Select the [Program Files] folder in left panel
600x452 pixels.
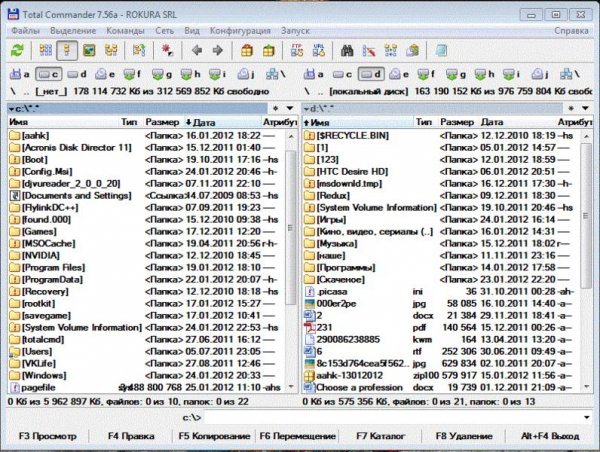point(147,267)
